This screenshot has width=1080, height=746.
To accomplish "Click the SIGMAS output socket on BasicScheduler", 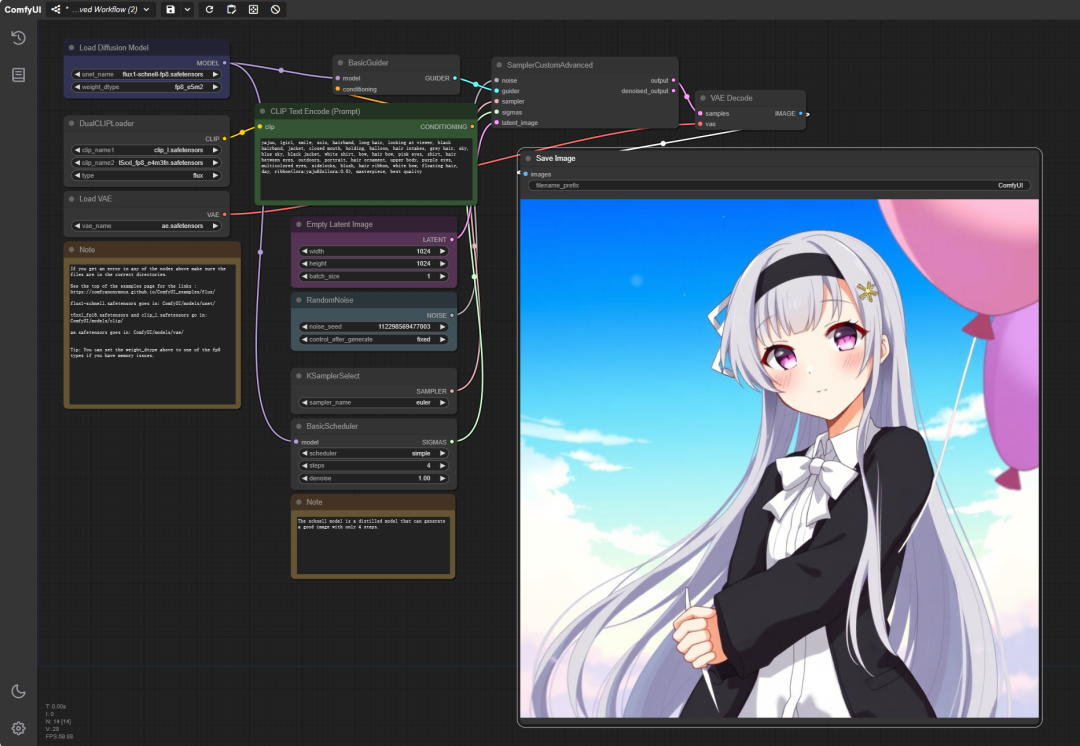I will point(452,442).
